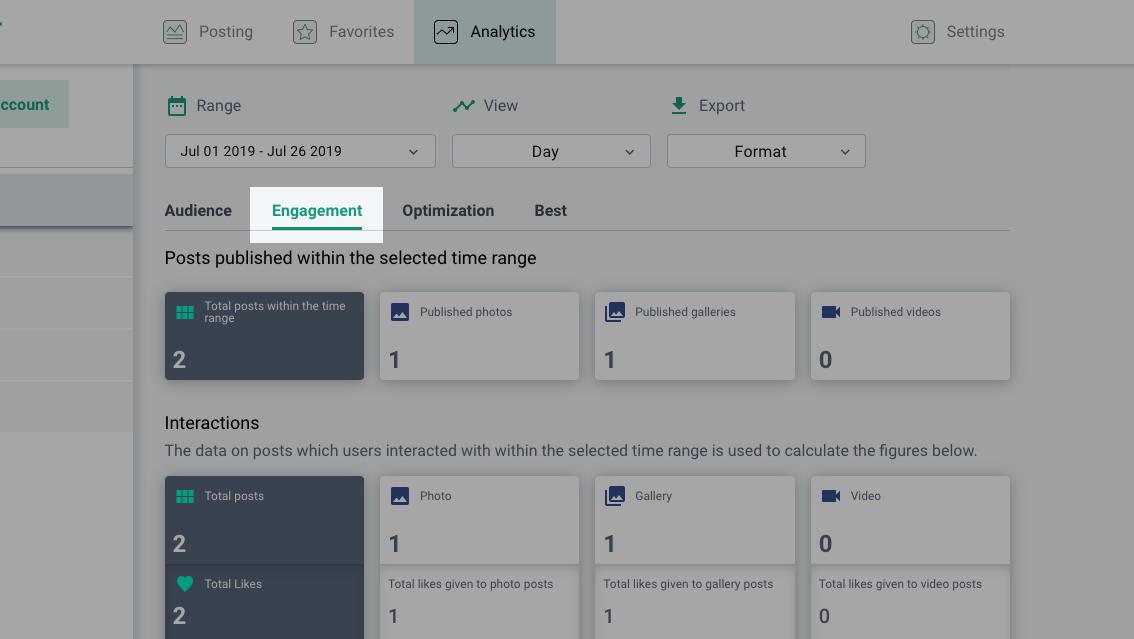Screen dimensions: 1134x639
Task: Click the Interactions Photo icon
Action: point(400,496)
